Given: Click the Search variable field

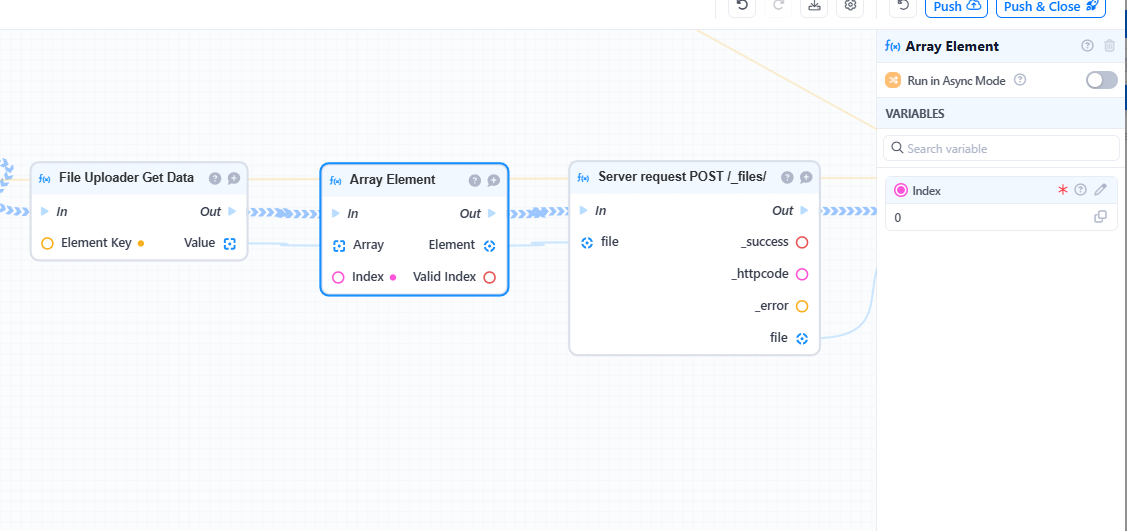Looking at the screenshot, I should pyautogui.click(x=1001, y=148).
